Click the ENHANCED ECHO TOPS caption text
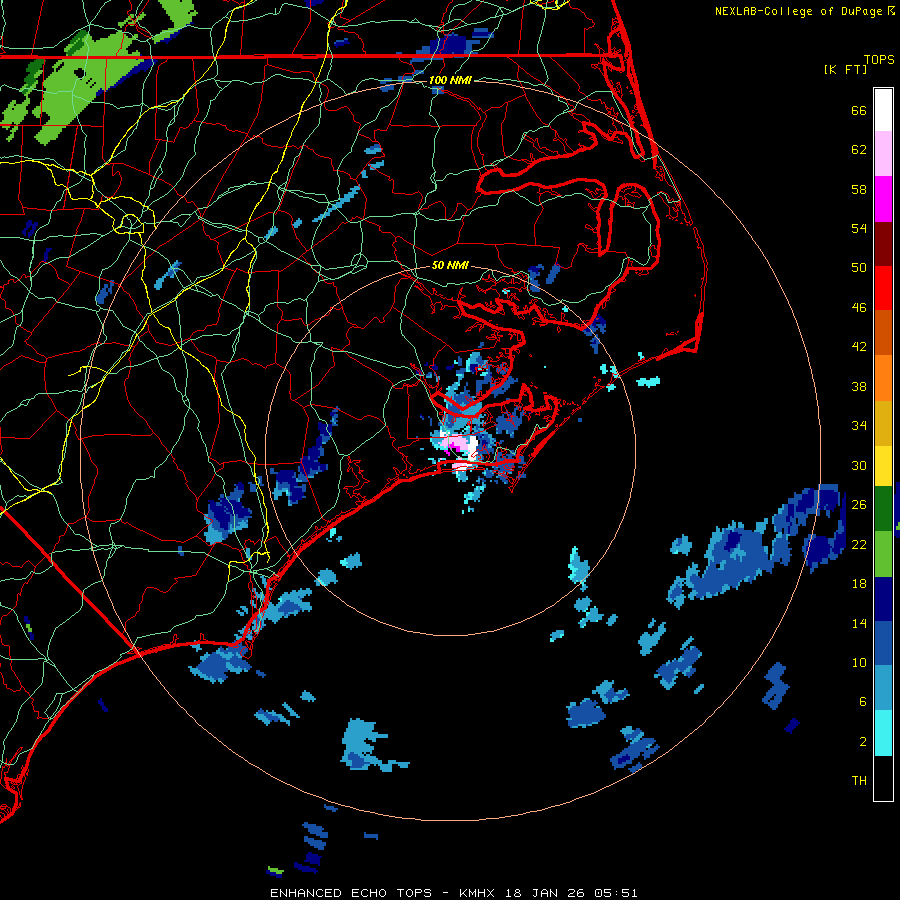This screenshot has width=900, height=900. 351,893
